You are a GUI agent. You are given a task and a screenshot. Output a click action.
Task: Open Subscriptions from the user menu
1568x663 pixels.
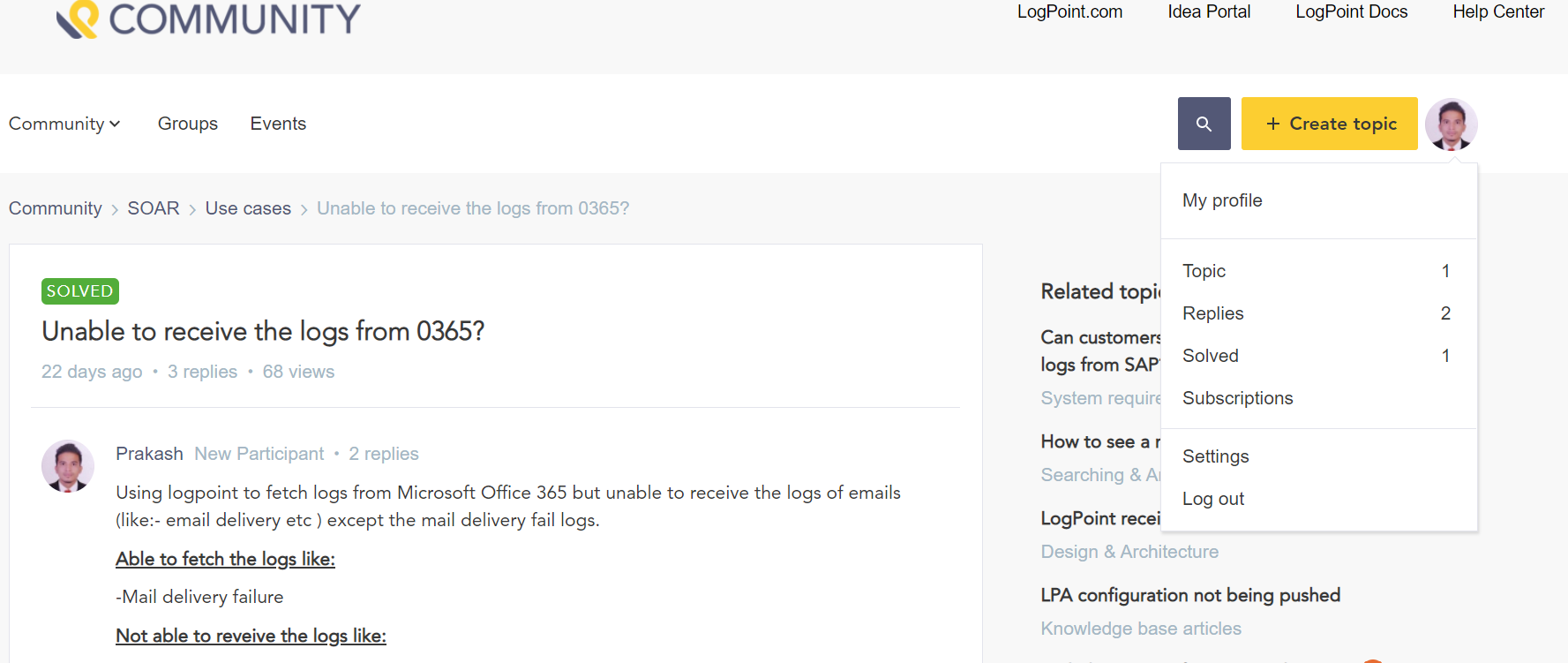point(1237,398)
